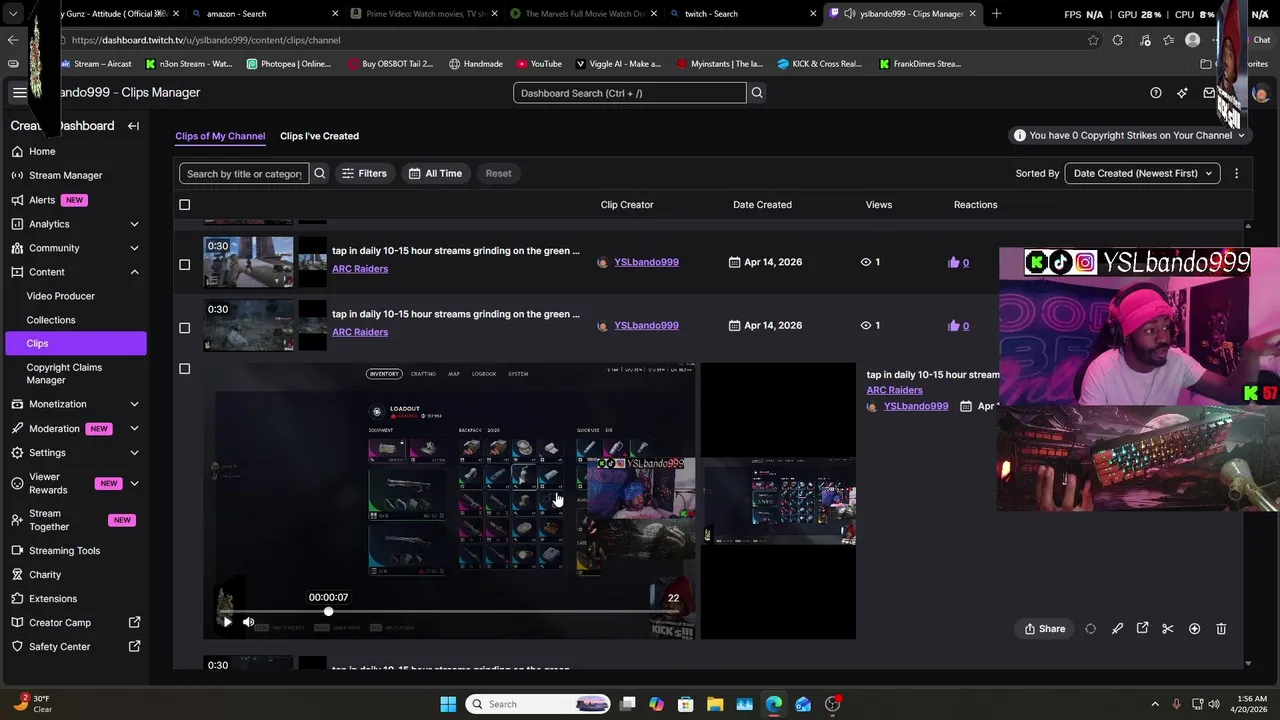Run clip search with the magnifier icon
1280x720 pixels.
click(320, 173)
